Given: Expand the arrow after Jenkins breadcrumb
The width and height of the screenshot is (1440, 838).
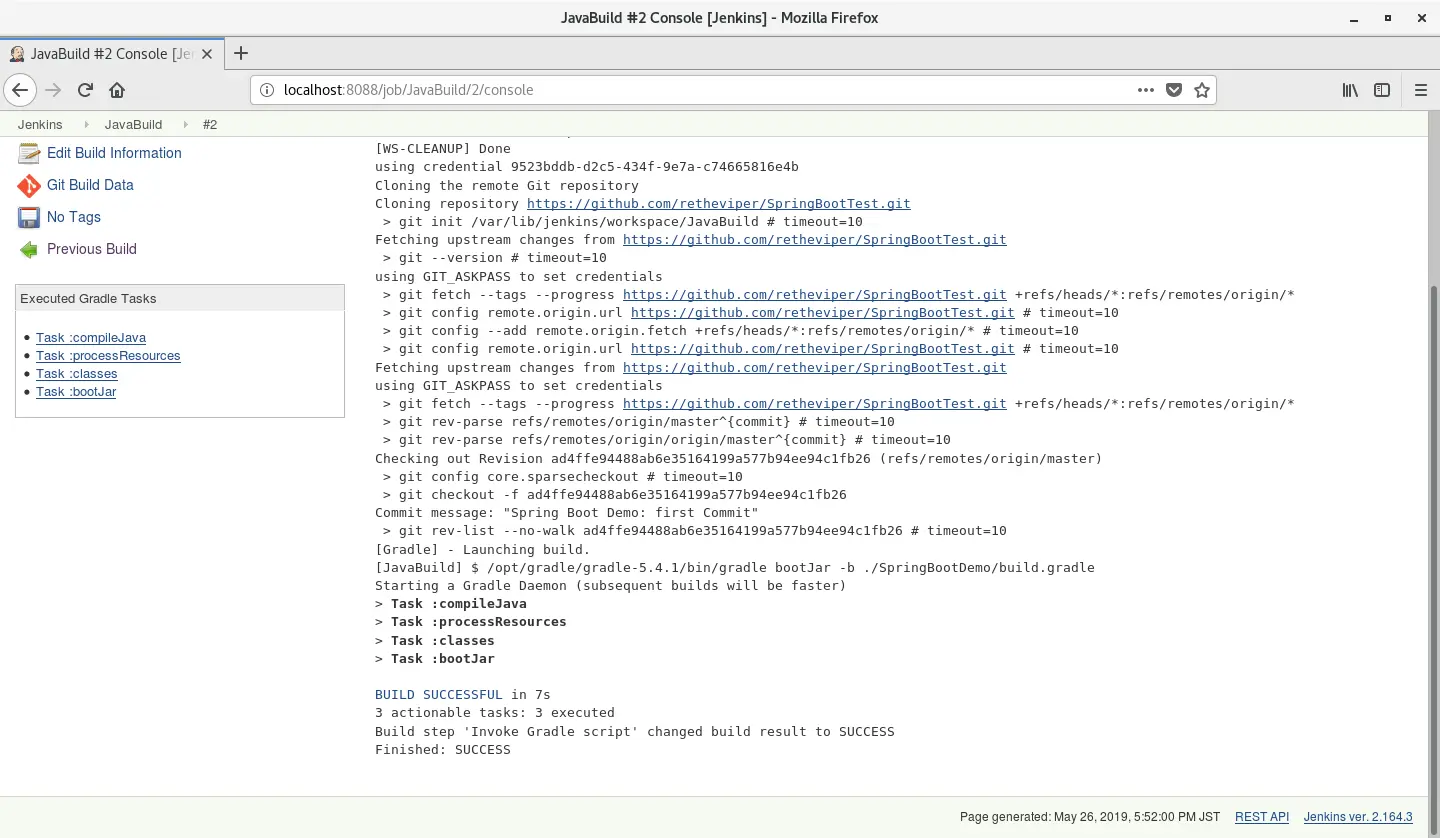Looking at the screenshot, I should [85, 125].
